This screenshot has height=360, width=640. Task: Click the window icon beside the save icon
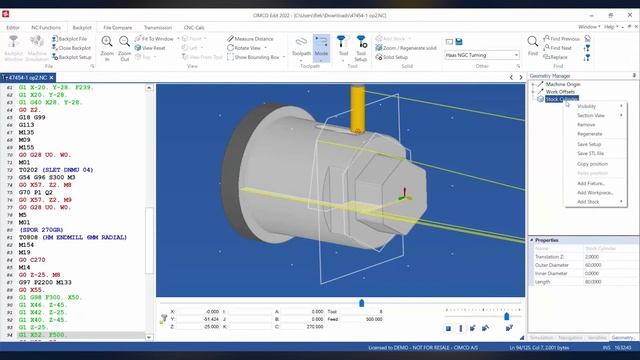(x=449, y=42)
